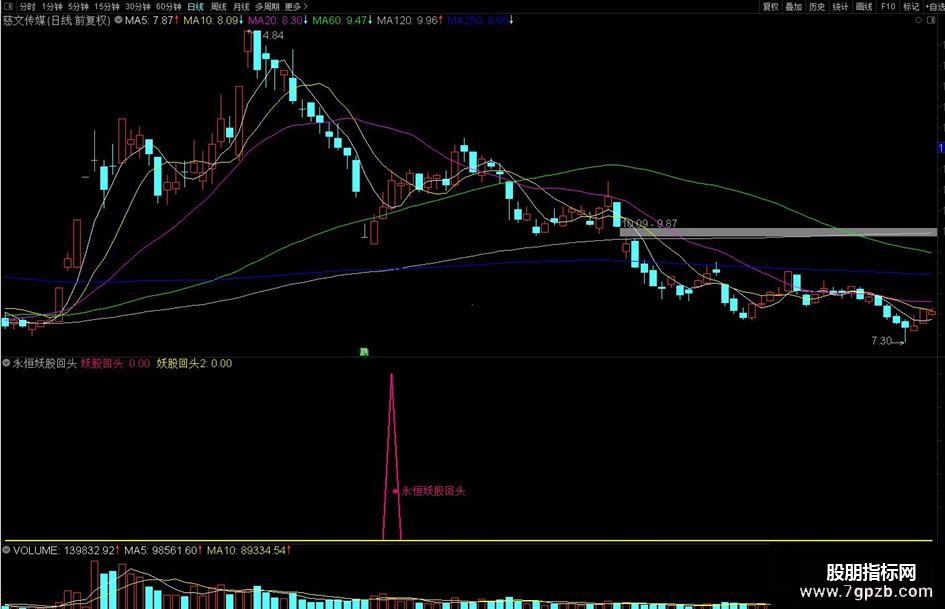Open dropdown arrow beside 永恒妖股回头 indicator
Viewport: 945px width, 609px height.
pos(7,363)
